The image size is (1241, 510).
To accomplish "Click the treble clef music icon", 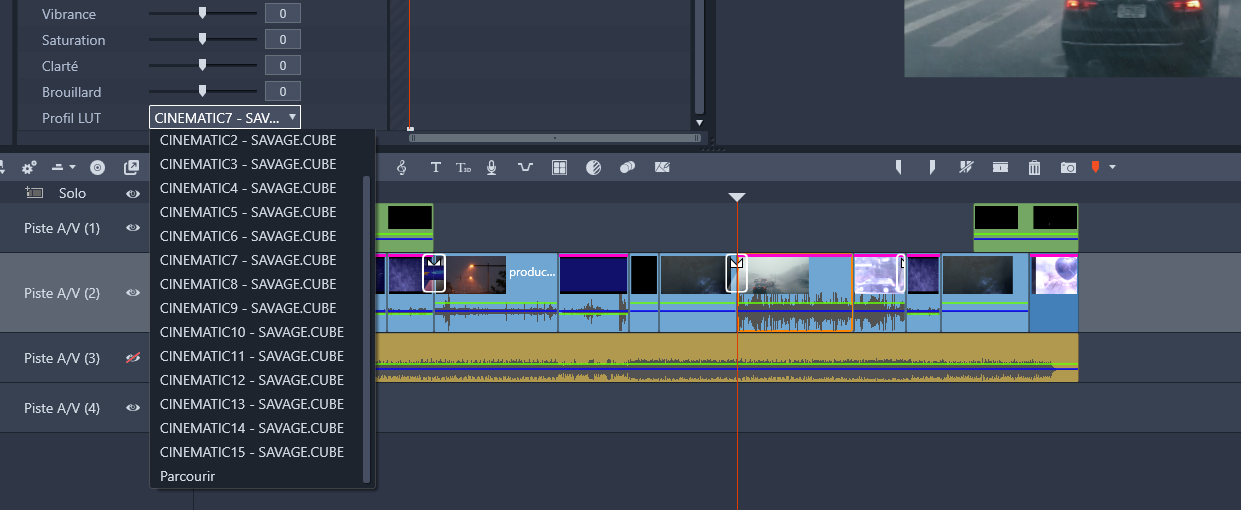I will point(402,168).
